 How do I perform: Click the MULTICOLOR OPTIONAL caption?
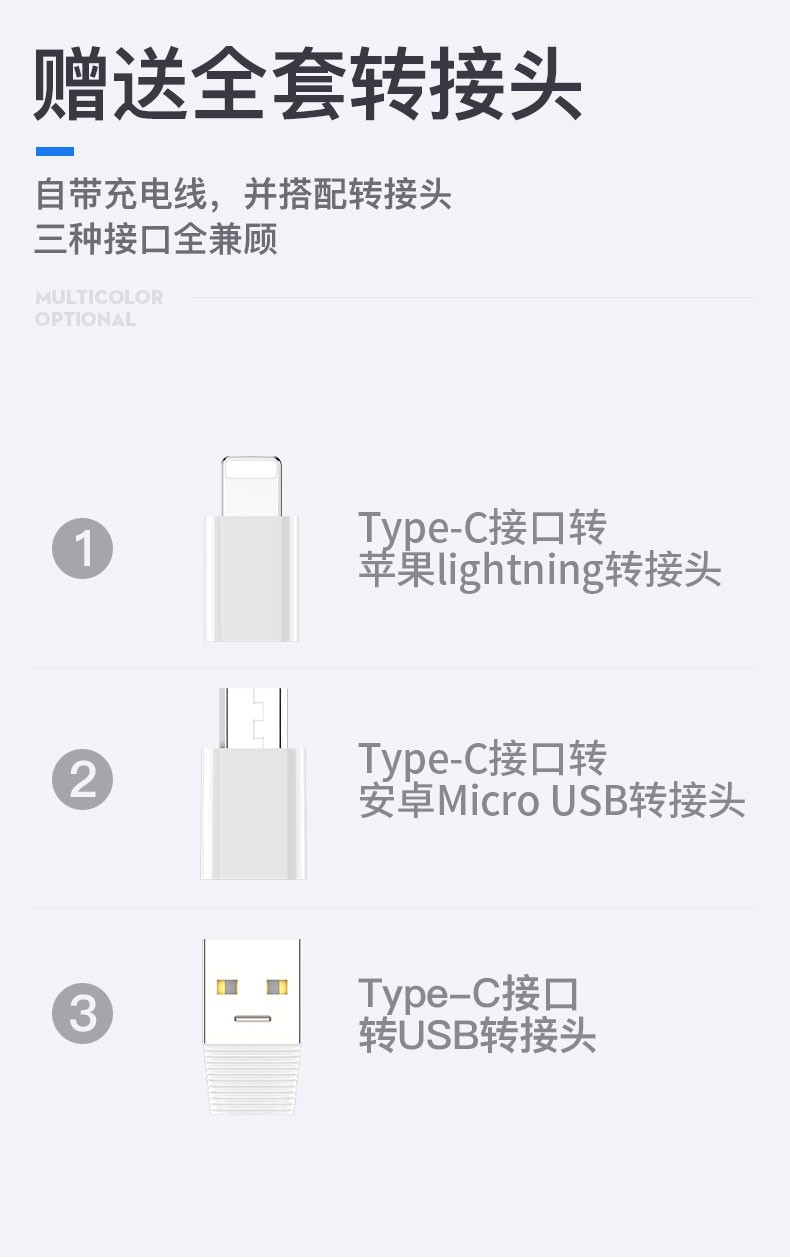pos(99,308)
